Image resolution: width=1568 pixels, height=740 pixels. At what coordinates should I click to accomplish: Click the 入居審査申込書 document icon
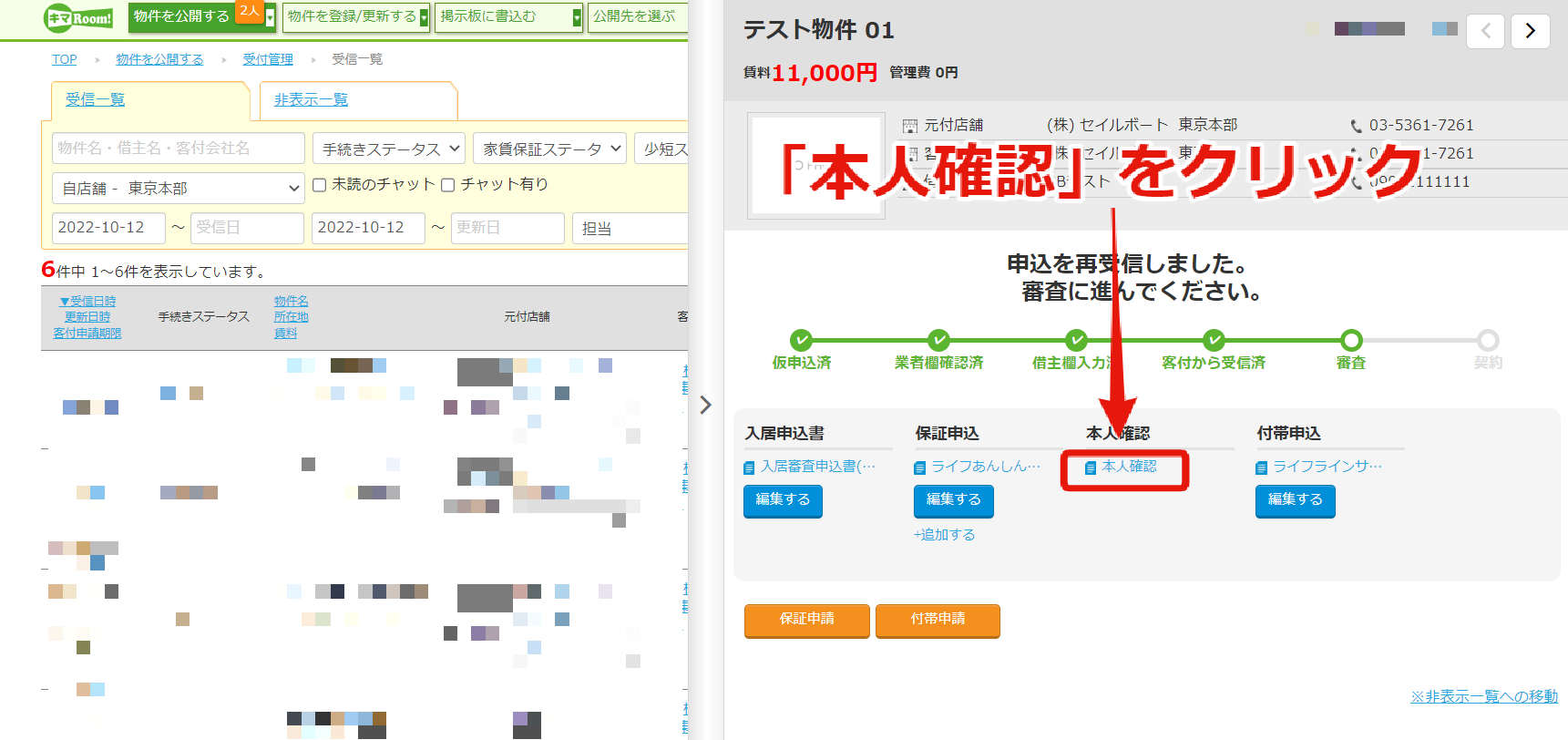click(749, 468)
